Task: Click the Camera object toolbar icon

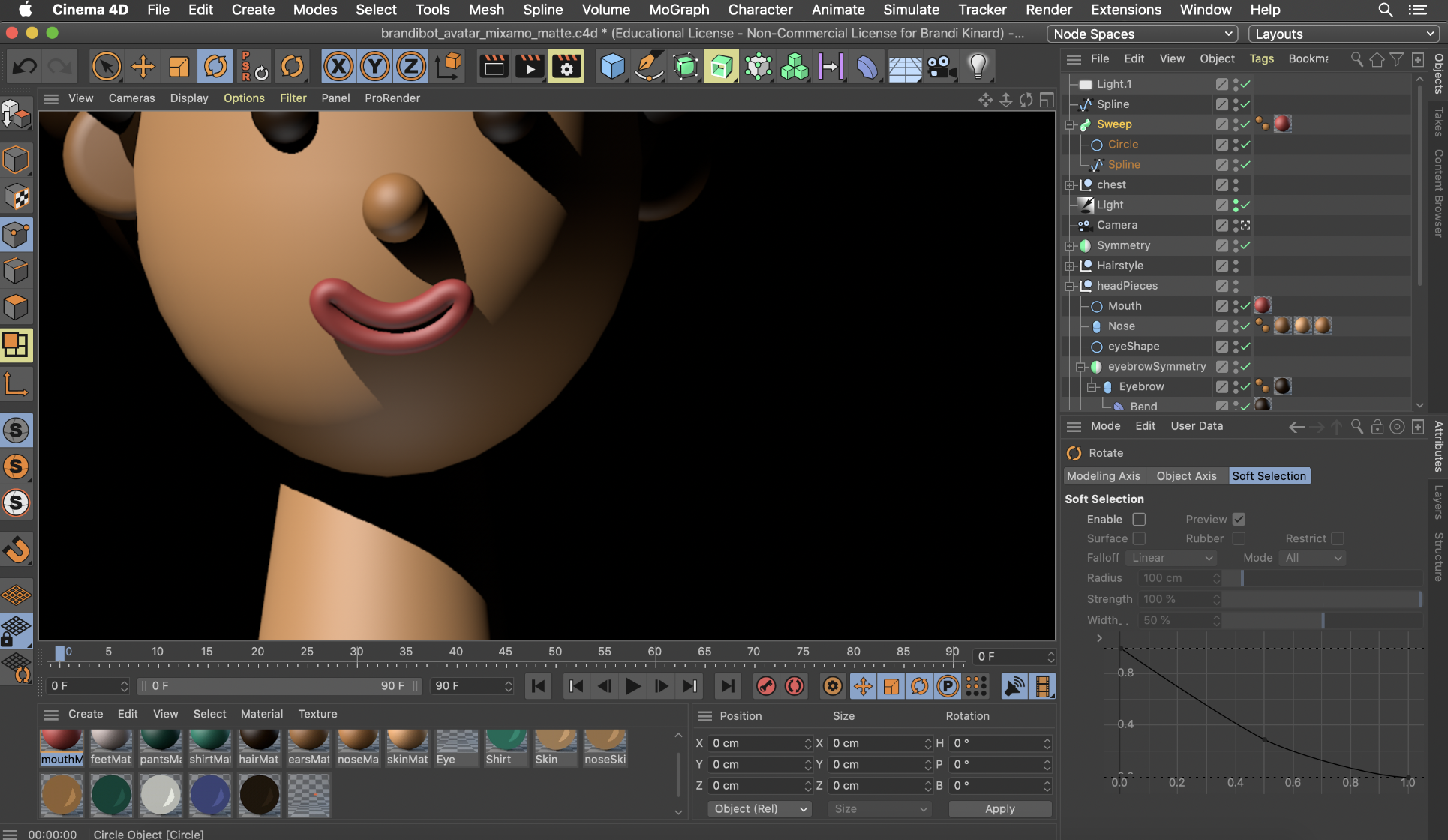Action: pos(941,67)
